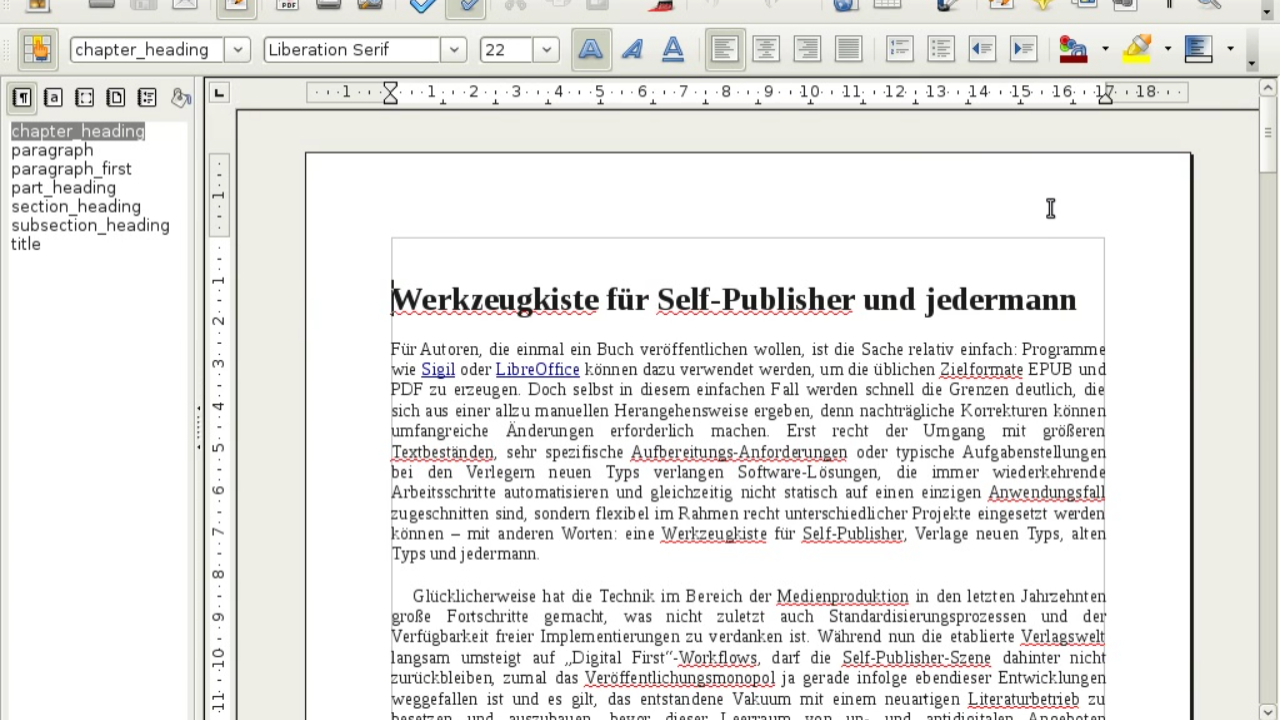Toggle italic formatting
1280x720 pixels.
[x=632, y=49]
